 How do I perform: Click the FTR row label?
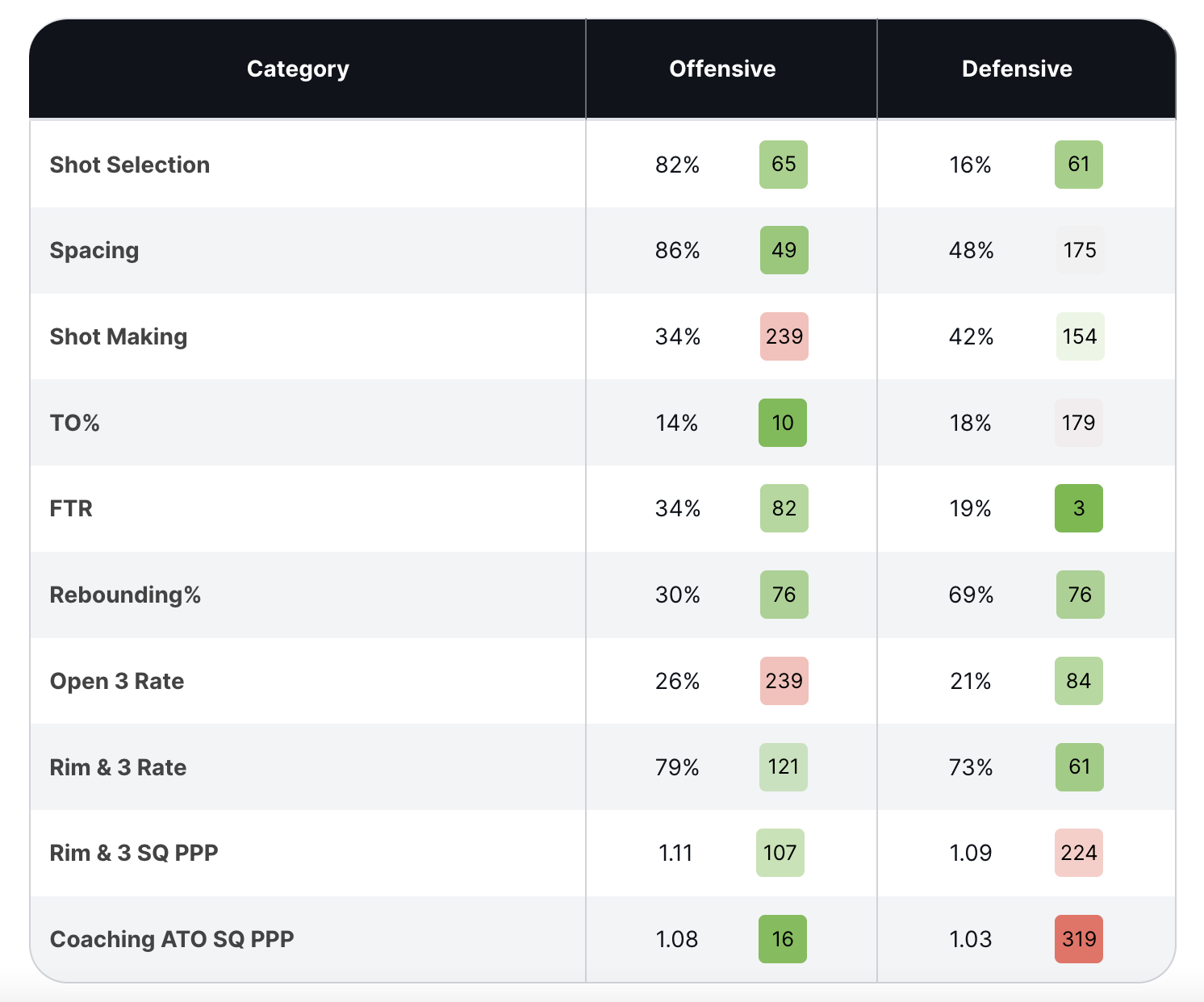point(71,508)
